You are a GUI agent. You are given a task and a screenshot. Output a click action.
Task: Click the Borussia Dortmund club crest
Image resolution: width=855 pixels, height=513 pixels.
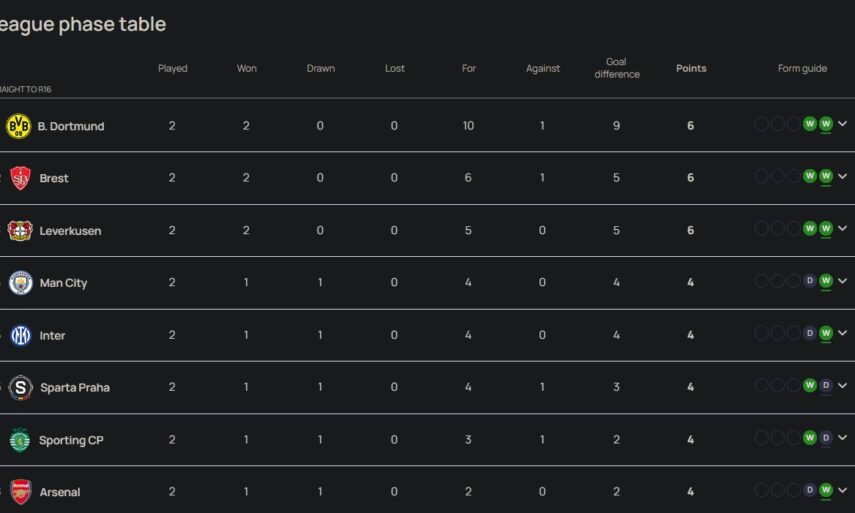coord(19,126)
